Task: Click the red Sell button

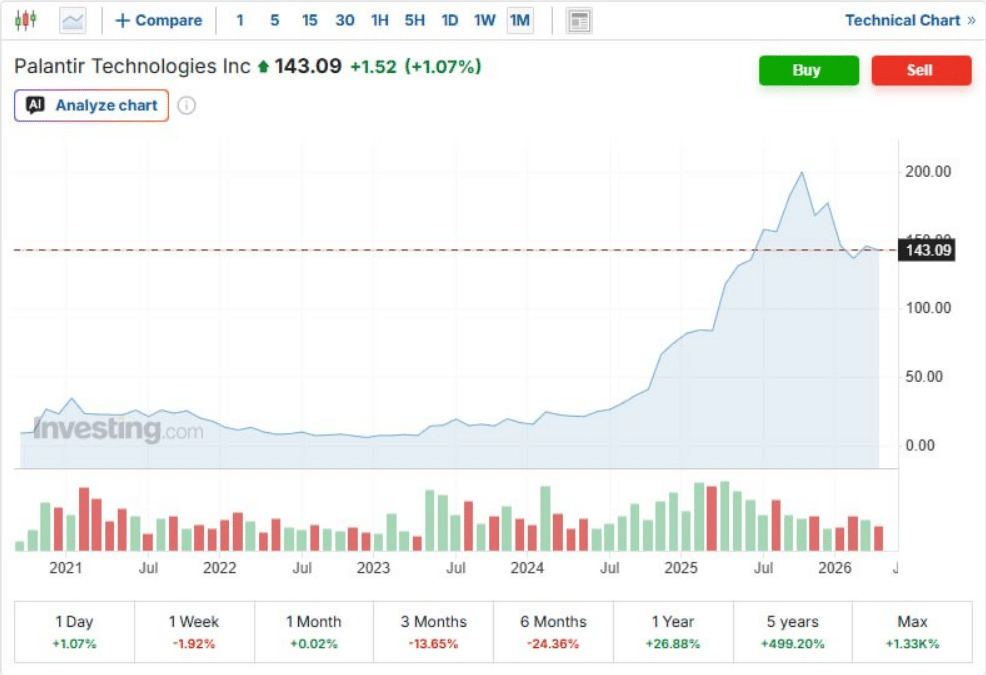Action: coord(921,70)
